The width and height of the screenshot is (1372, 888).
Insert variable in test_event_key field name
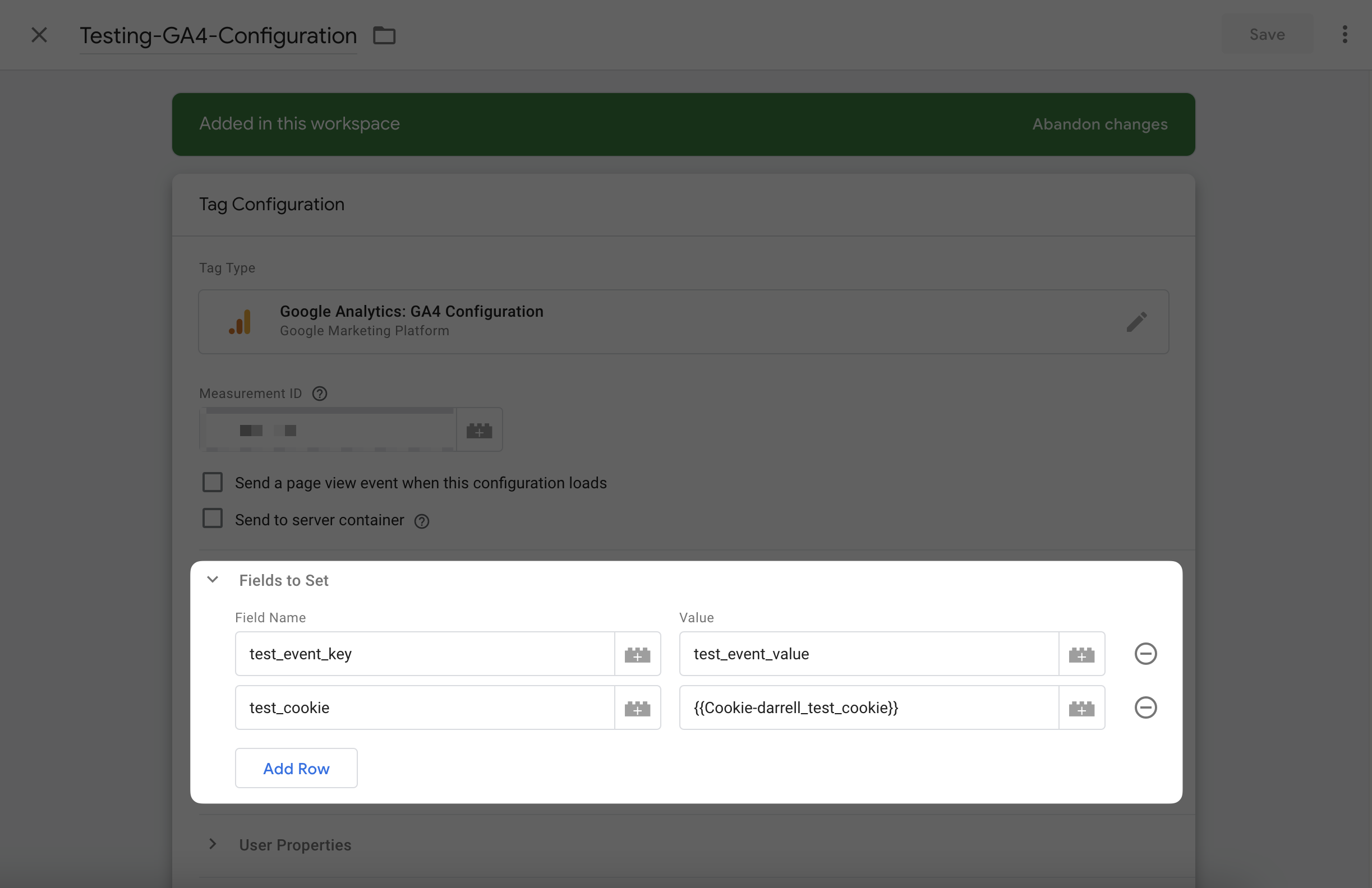(637, 654)
